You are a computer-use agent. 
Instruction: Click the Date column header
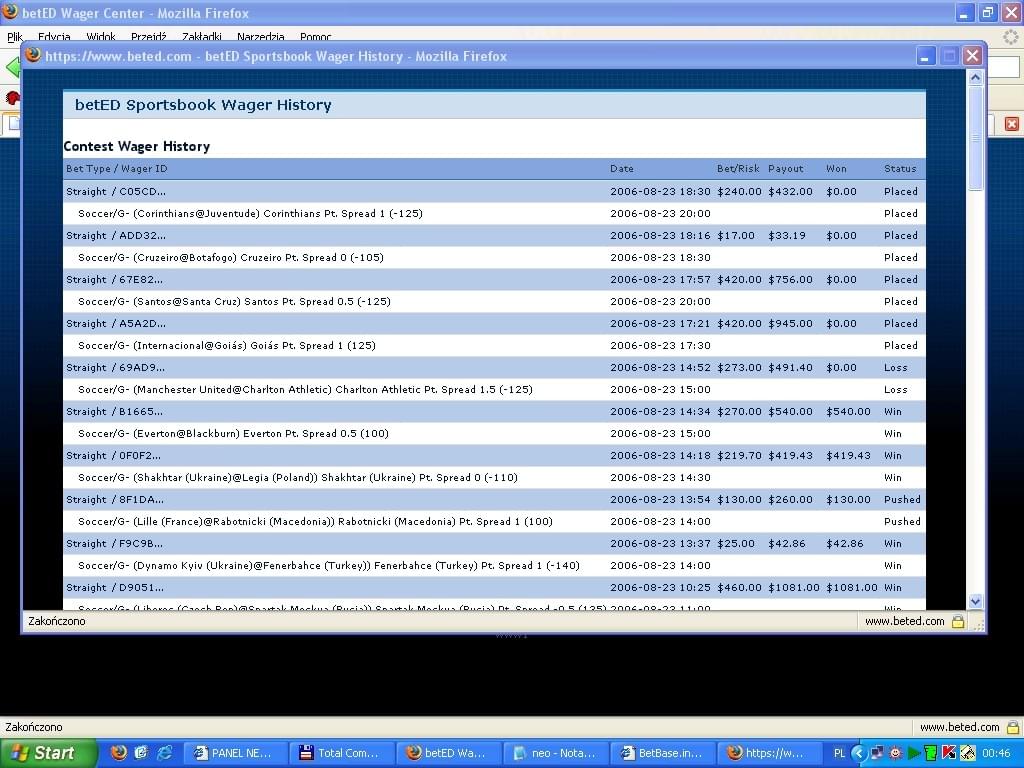pos(622,168)
